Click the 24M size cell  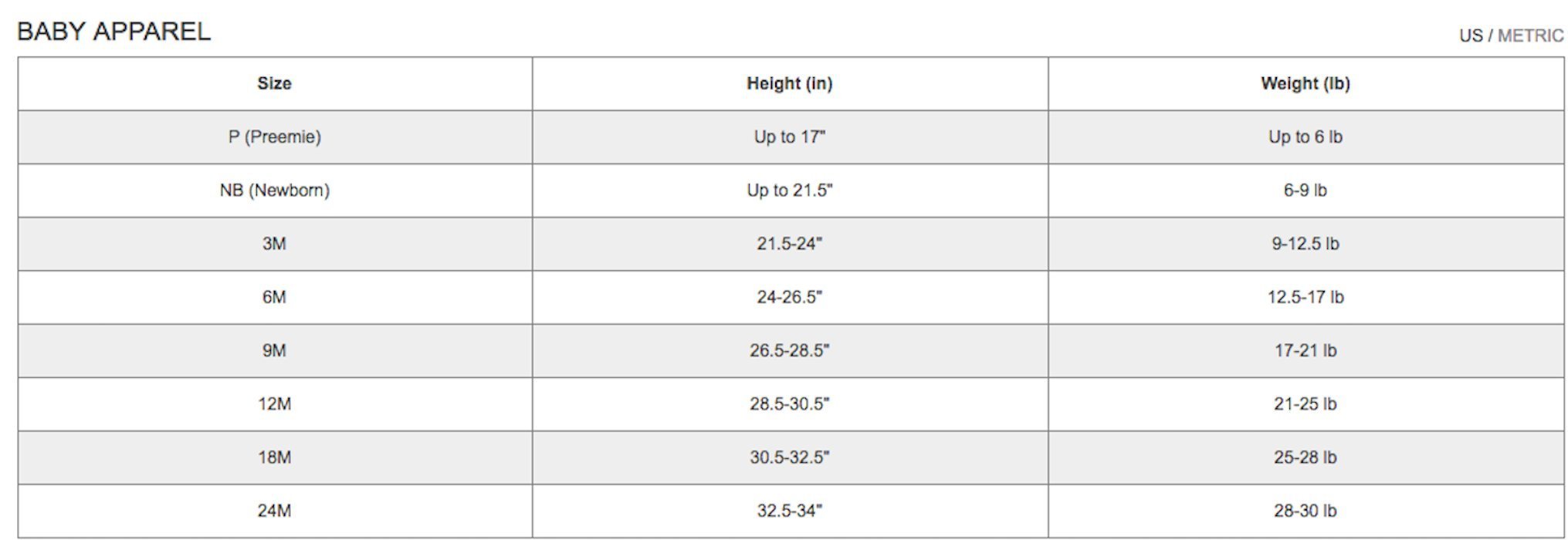(x=274, y=510)
